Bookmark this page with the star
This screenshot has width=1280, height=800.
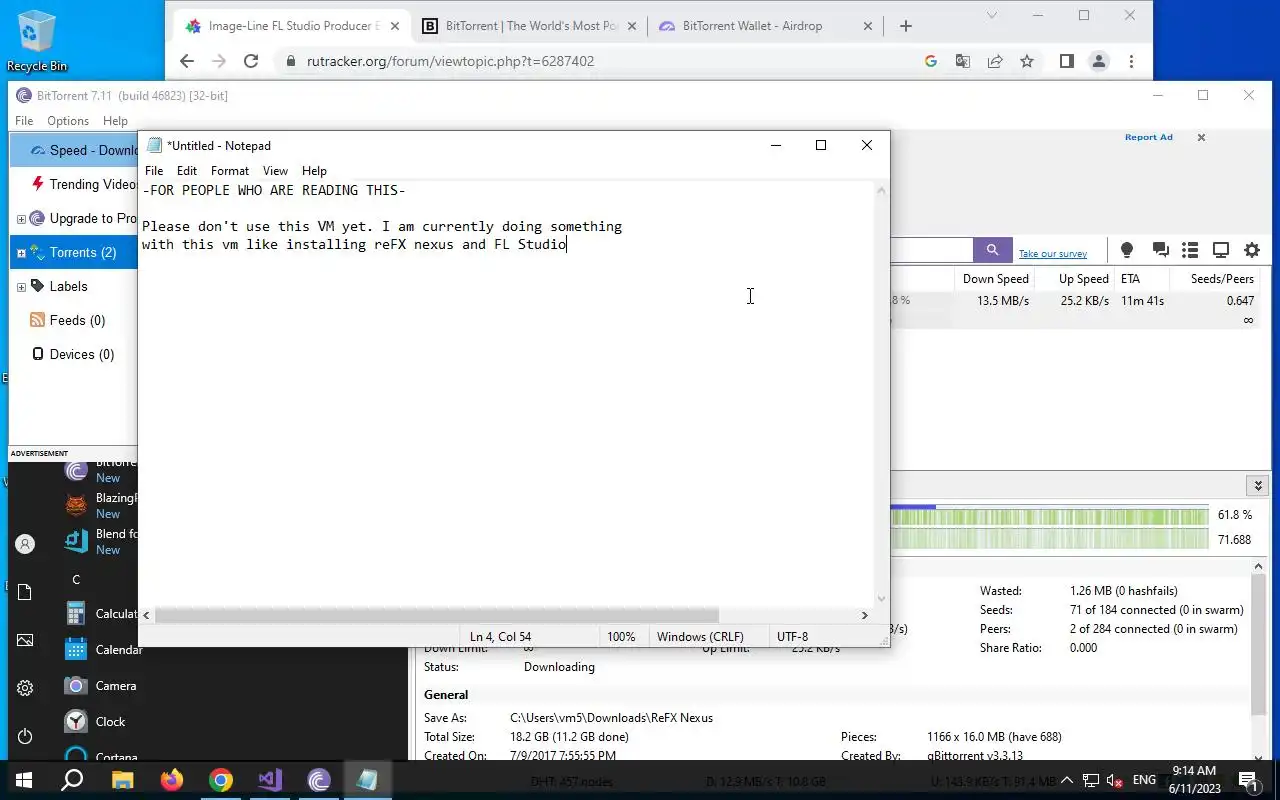pyautogui.click(x=1027, y=61)
